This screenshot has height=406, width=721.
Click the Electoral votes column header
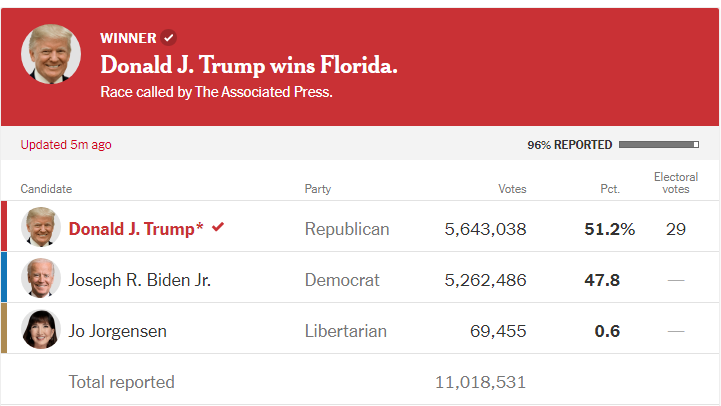point(676,183)
